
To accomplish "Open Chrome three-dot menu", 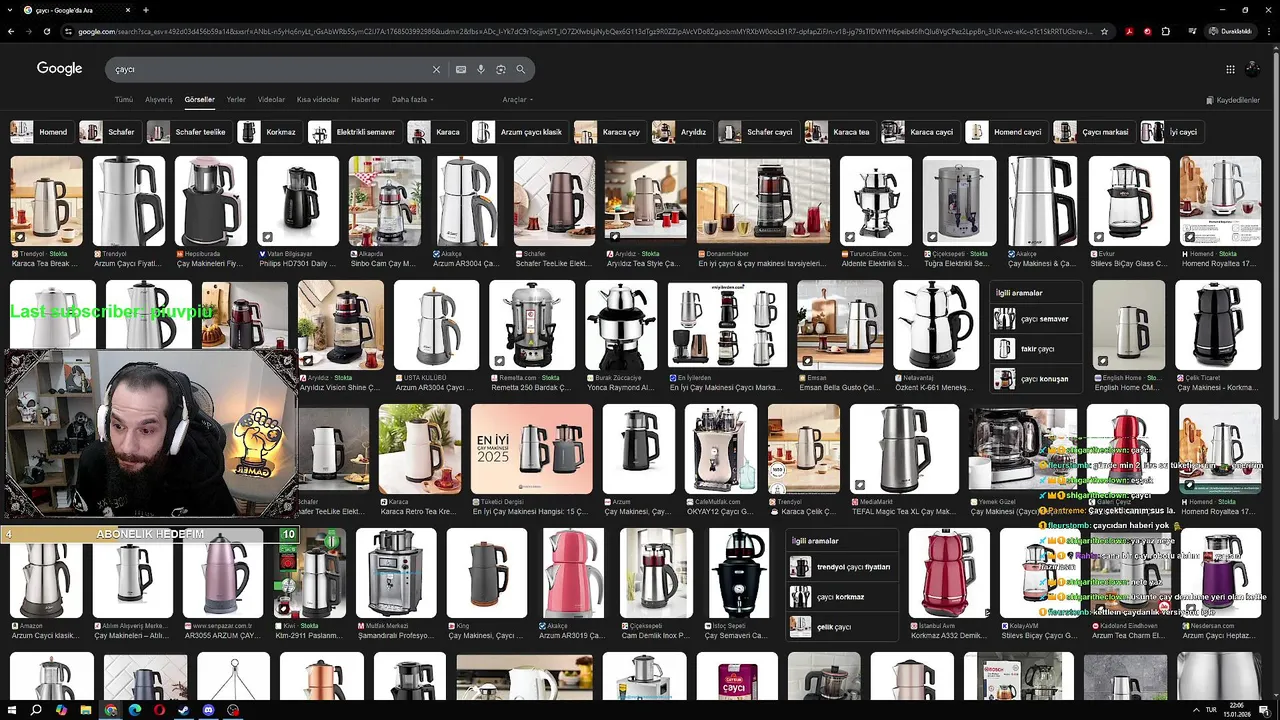I will [x=1267, y=31].
